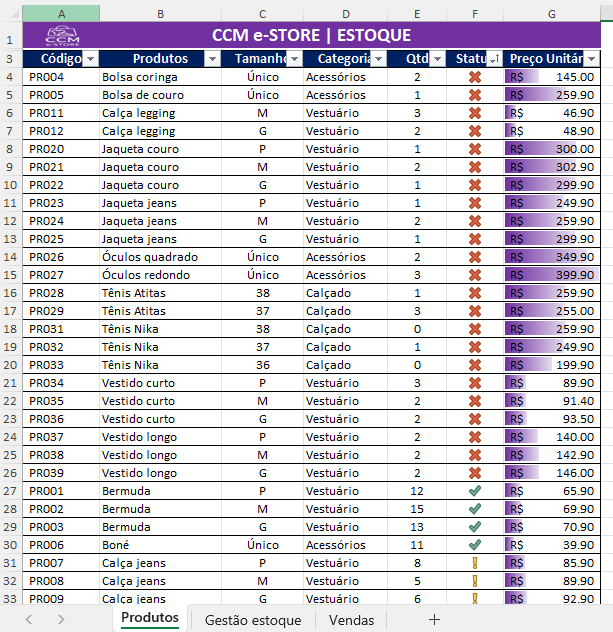Click red X status icon for PR020
This screenshot has height=632, width=613.
click(x=475, y=149)
